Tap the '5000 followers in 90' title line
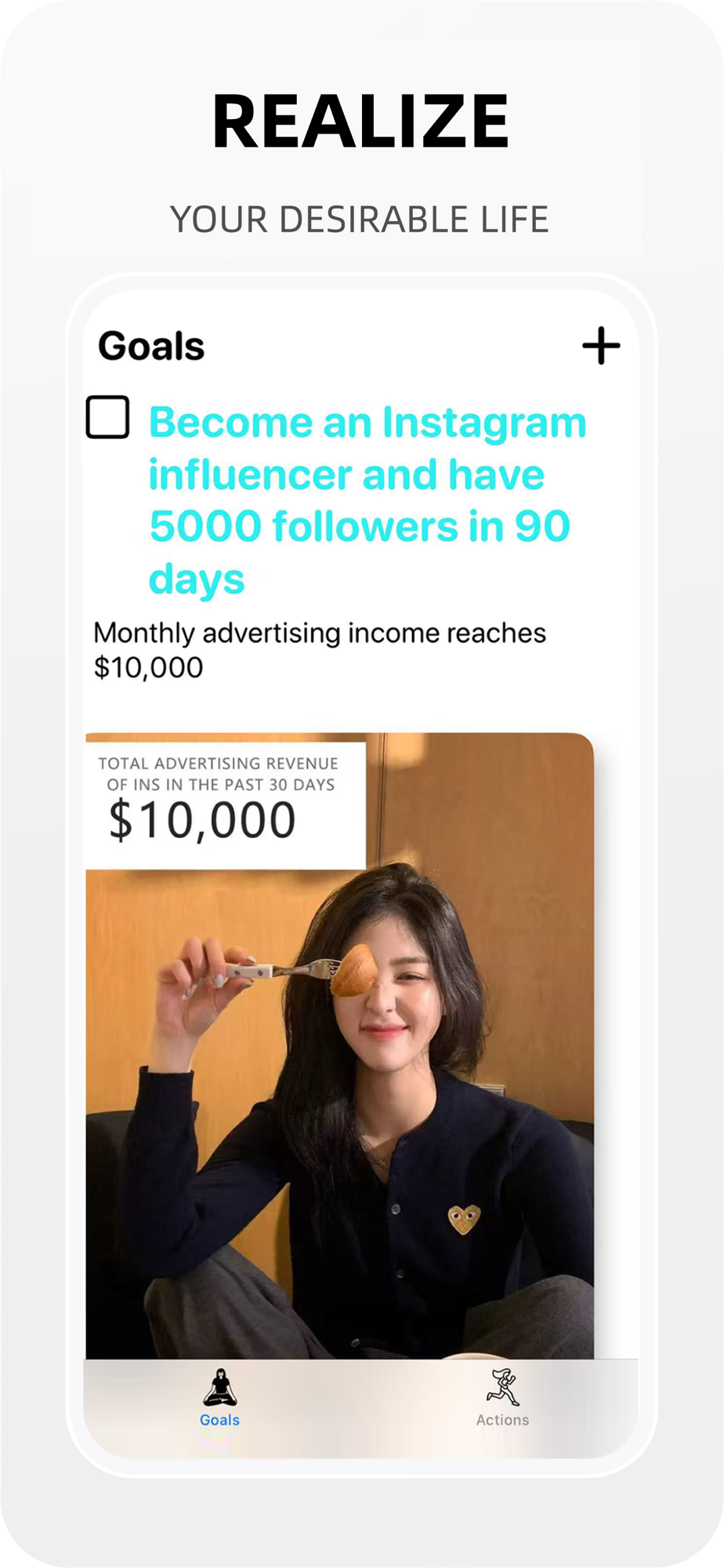This screenshot has height=1568, width=724. tap(360, 526)
